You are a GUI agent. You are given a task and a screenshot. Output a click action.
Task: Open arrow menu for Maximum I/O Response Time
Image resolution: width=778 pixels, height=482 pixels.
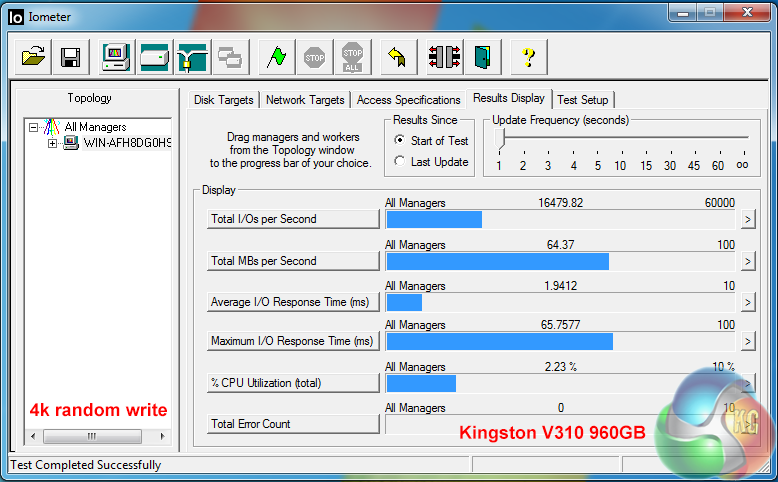[x=748, y=341]
